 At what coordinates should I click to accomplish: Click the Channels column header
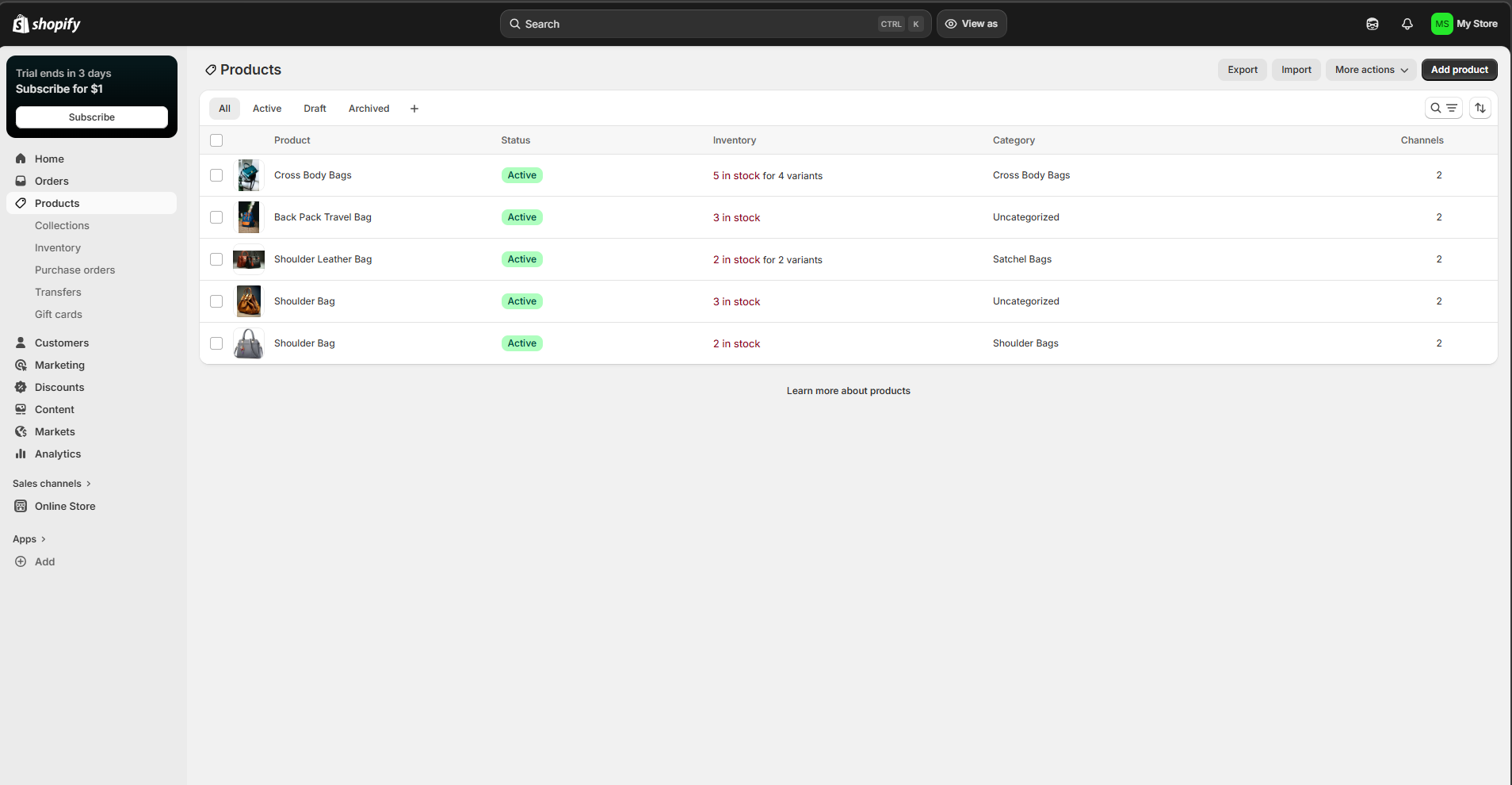[x=1422, y=140]
